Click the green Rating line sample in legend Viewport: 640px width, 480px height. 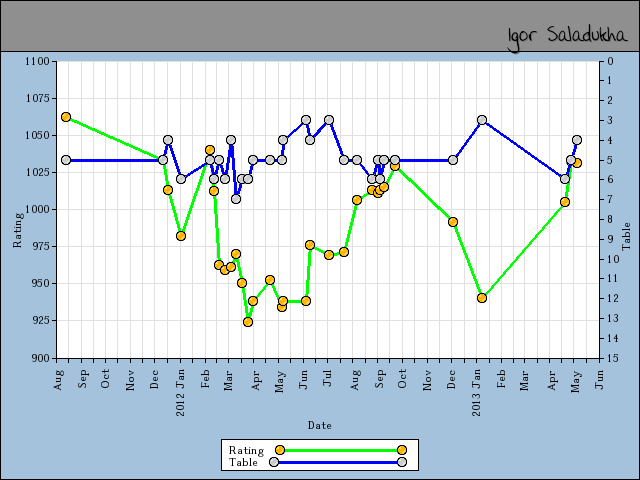(x=340, y=450)
